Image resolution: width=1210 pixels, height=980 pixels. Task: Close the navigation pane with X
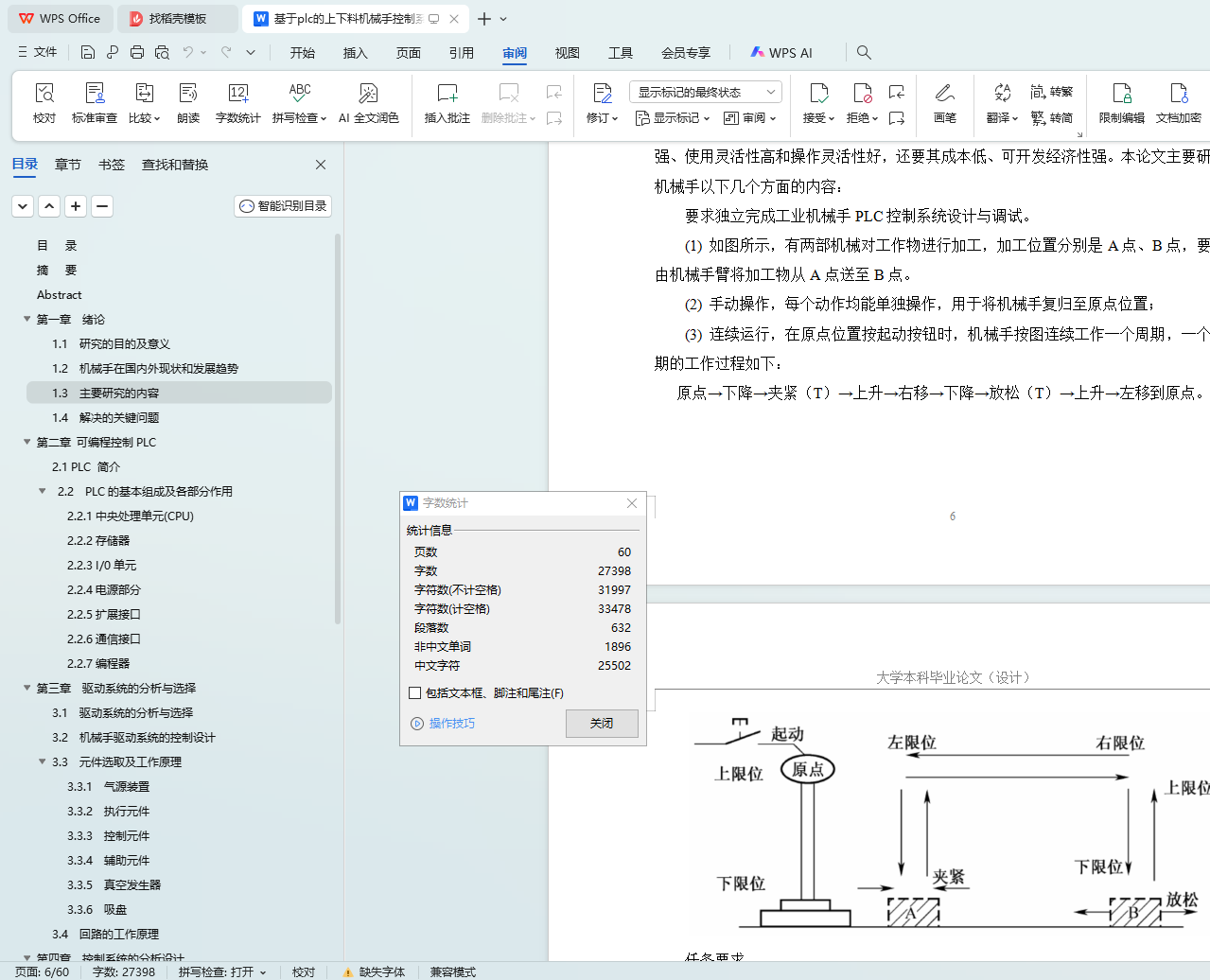pos(321,165)
